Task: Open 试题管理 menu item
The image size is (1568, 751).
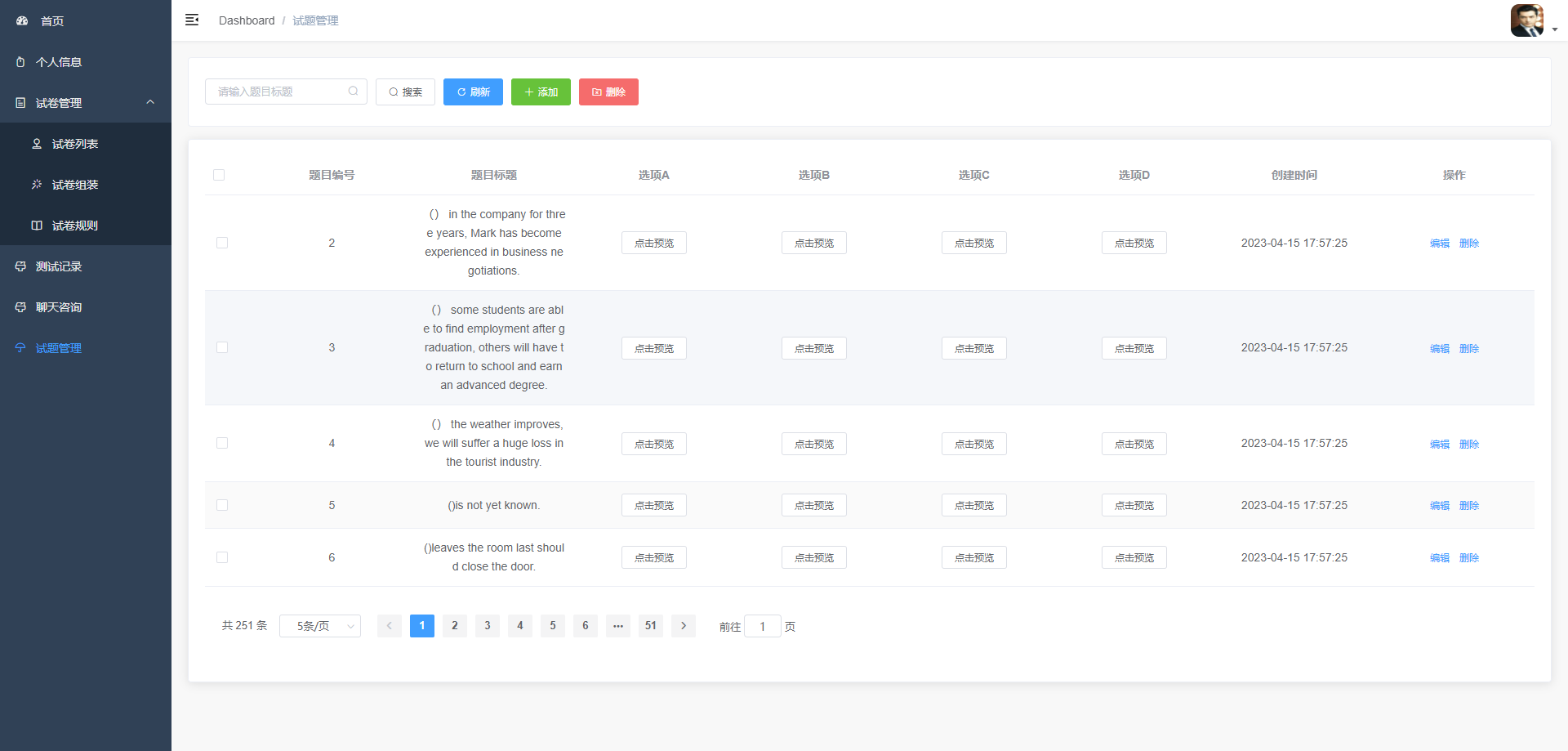Action: point(86,347)
